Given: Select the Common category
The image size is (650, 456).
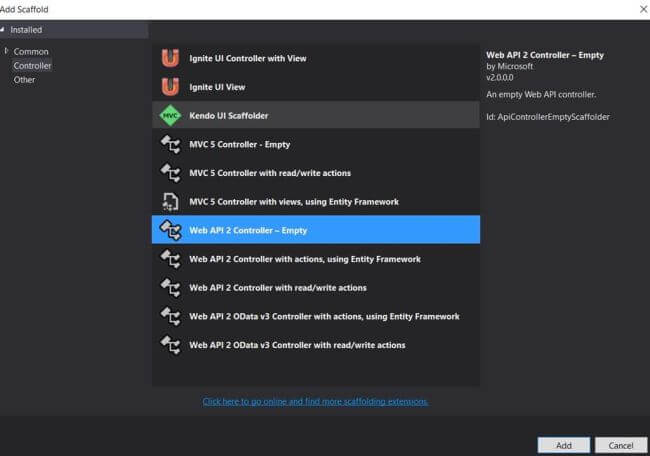Looking at the screenshot, I should tap(31, 51).
